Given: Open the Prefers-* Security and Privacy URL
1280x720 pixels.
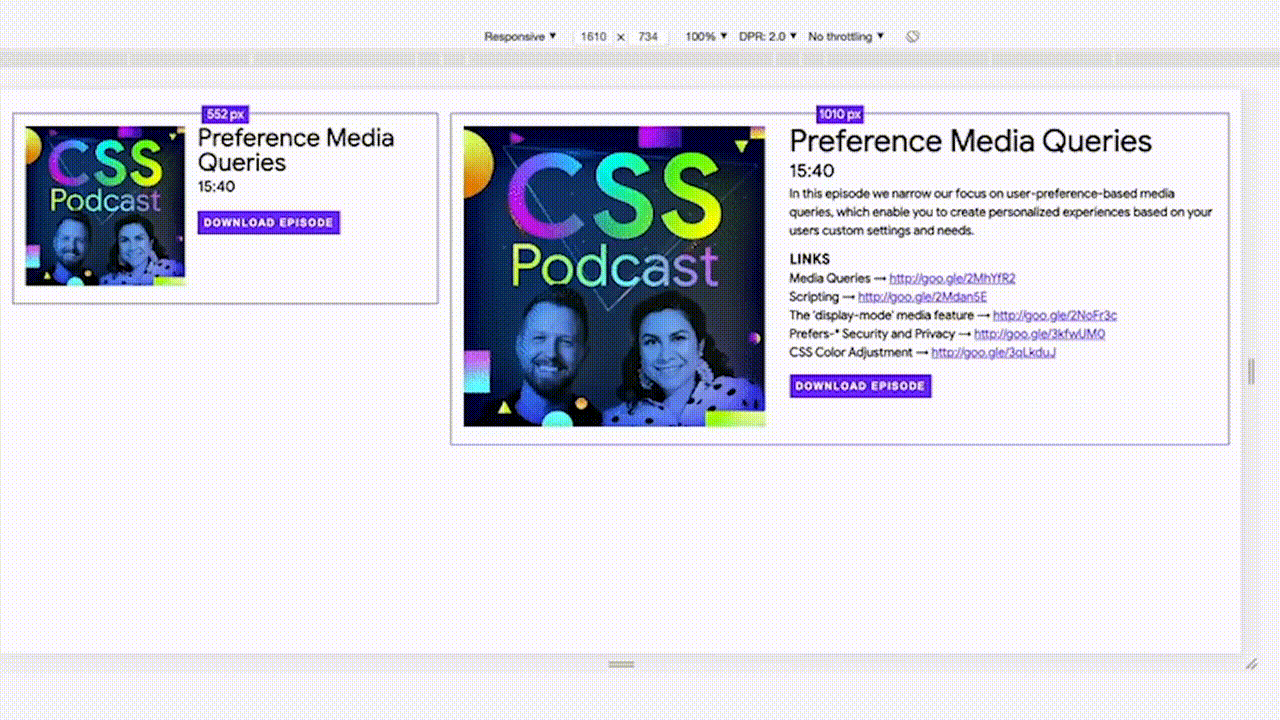Looking at the screenshot, I should coord(1040,334).
